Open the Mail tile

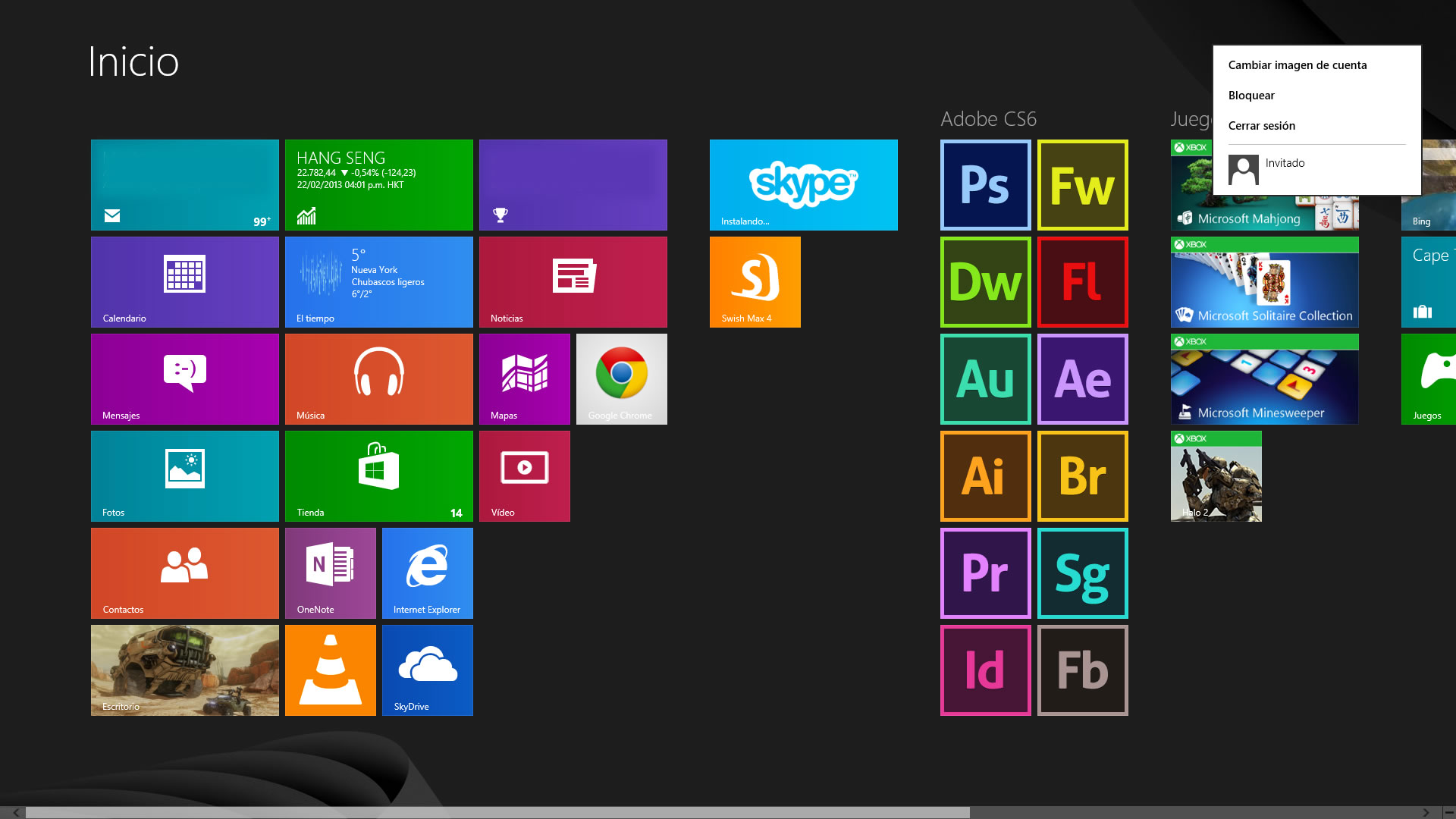coord(185,185)
